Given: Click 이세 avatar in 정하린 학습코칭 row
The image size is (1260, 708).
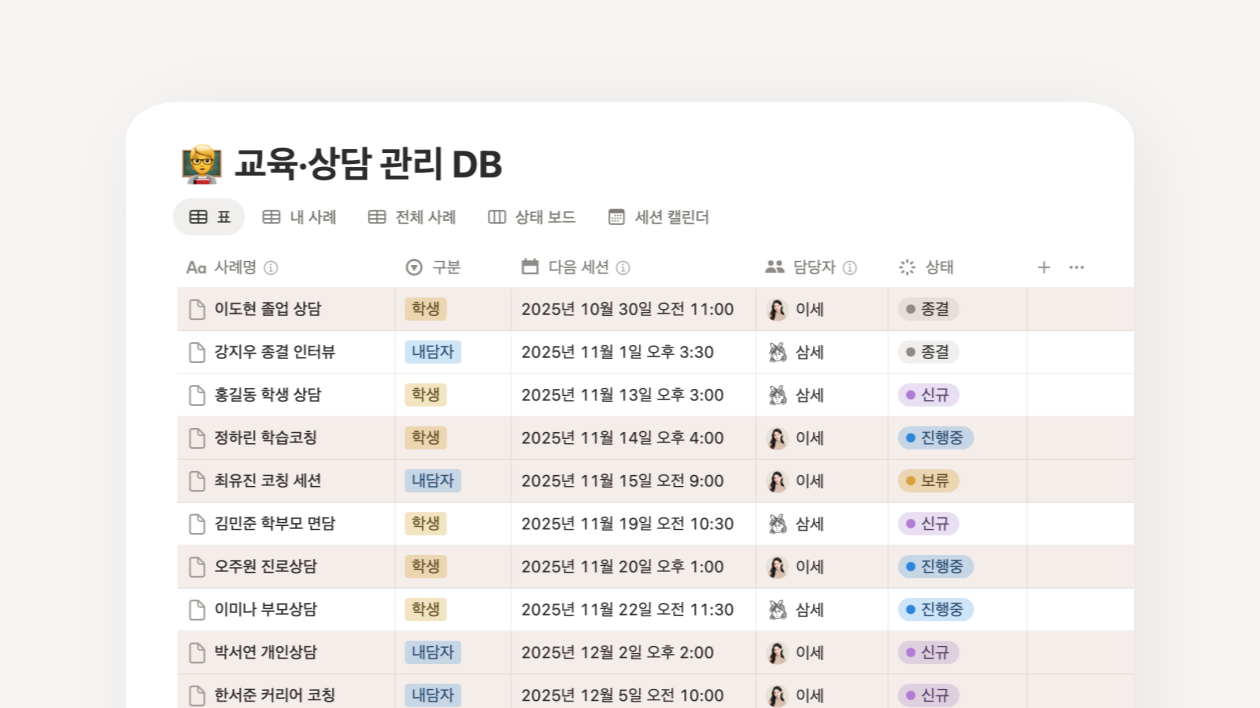Looking at the screenshot, I should (777, 438).
